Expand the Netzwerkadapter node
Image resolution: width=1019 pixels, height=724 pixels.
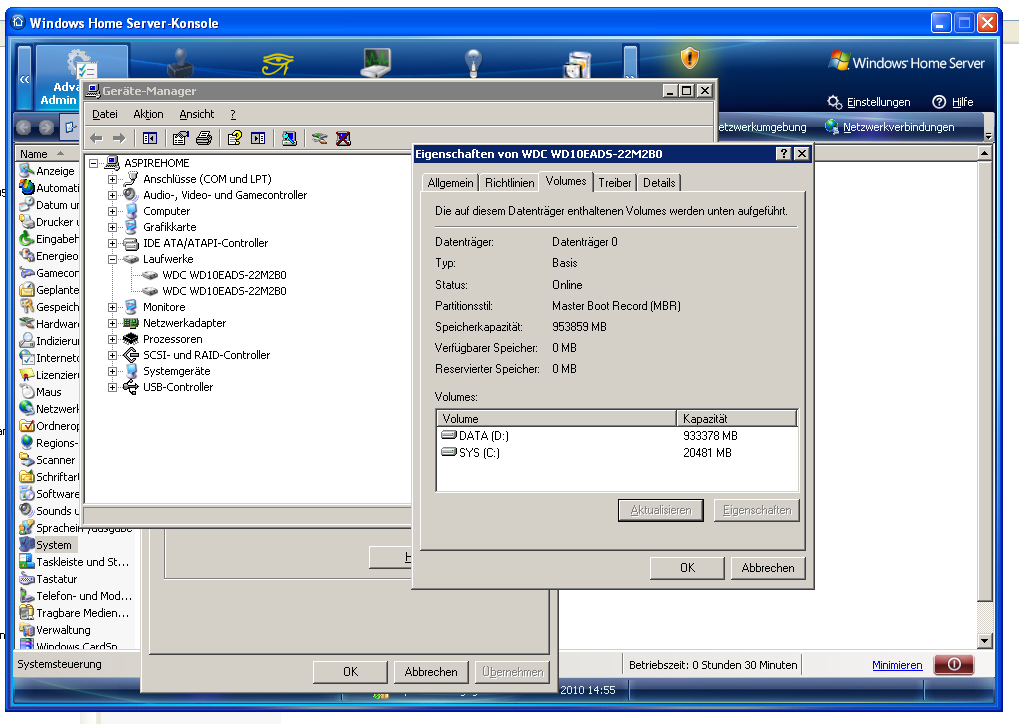113,323
